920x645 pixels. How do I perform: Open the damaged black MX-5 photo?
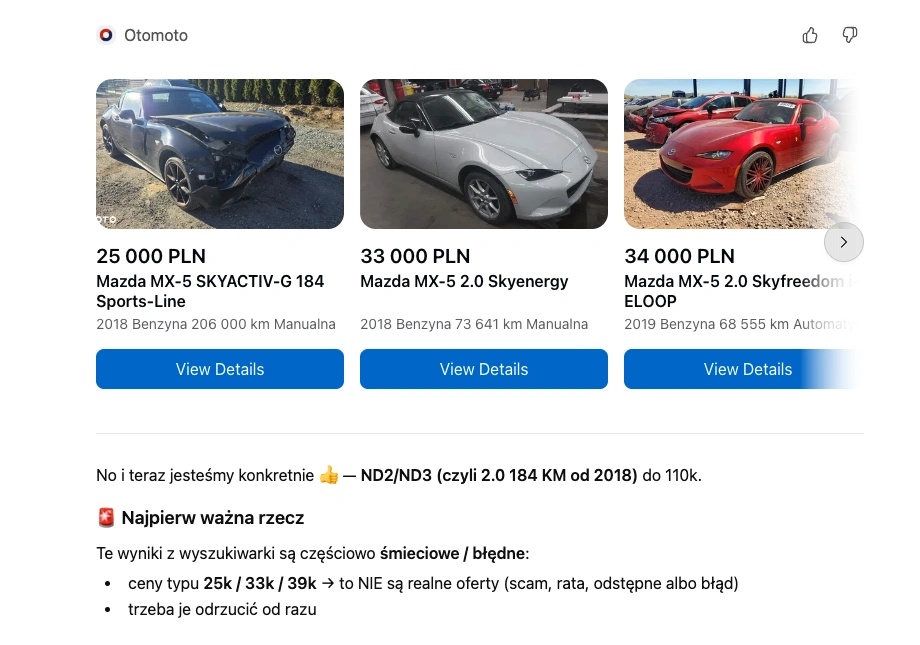(x=219, y=154)
